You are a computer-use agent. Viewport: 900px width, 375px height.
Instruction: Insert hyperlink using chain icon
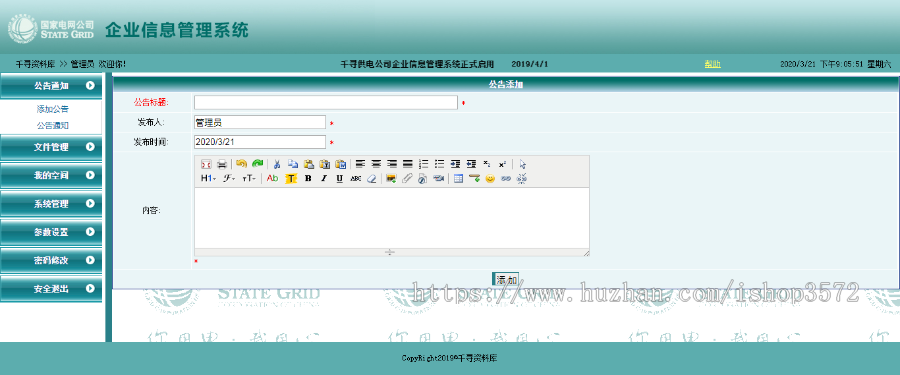pyautogui.click(x=506, y=178)
